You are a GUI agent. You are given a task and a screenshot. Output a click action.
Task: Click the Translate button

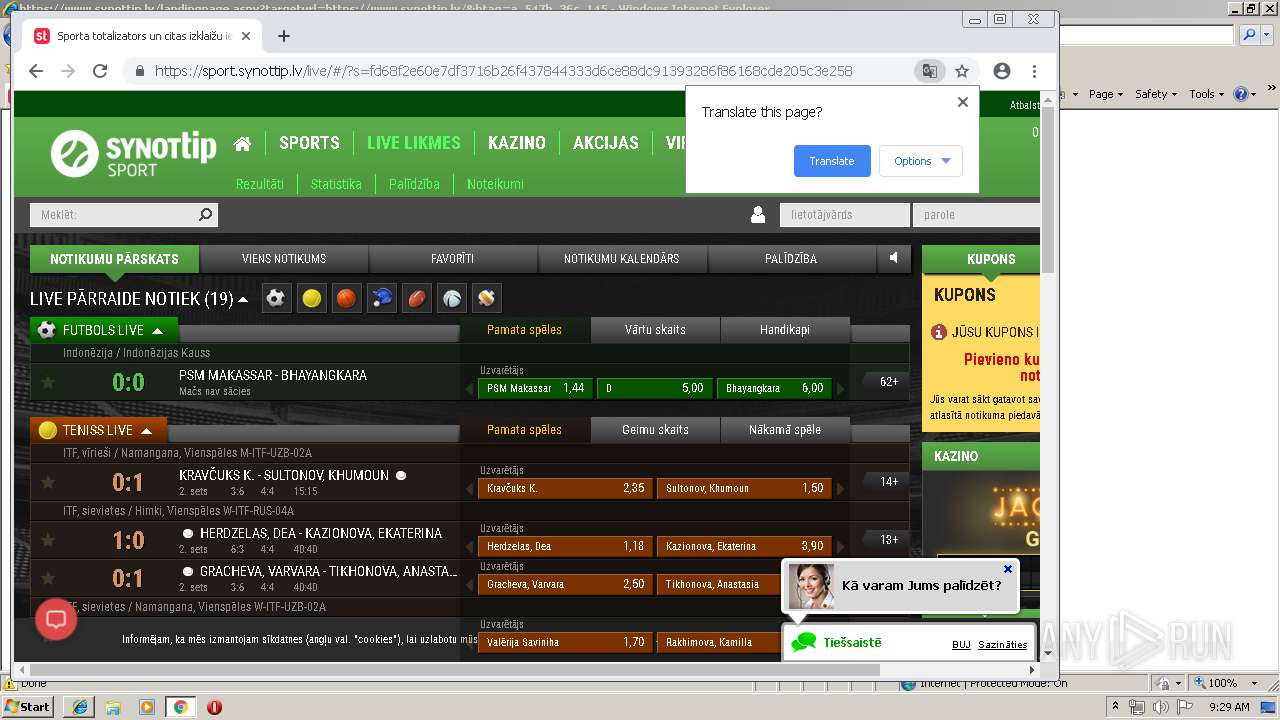[832, 161]
